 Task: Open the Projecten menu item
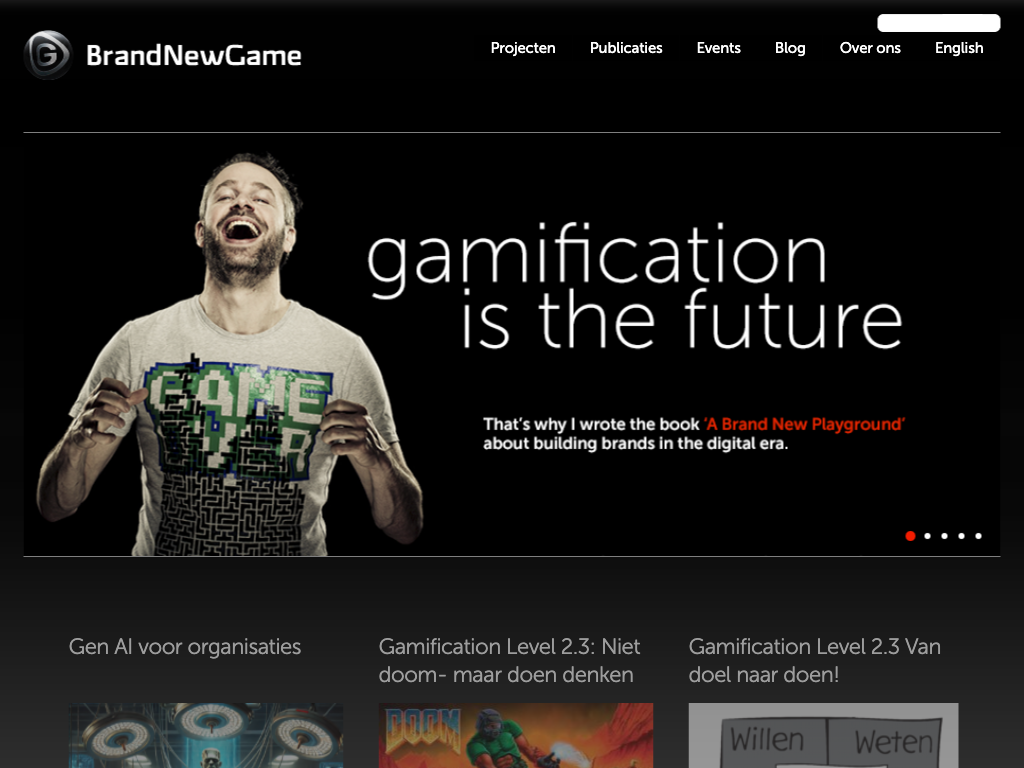[522, 48]
